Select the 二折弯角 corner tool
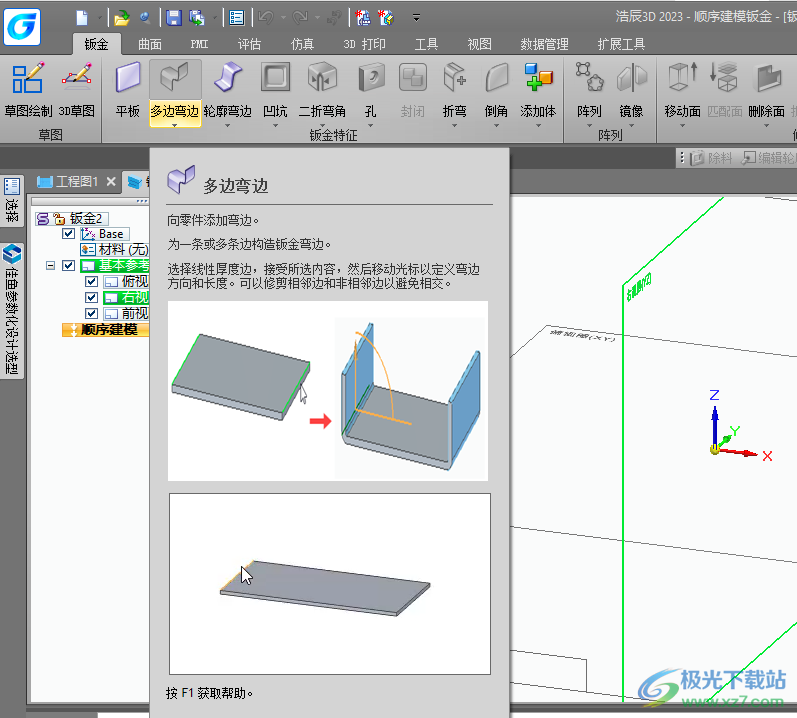Screen dimensions: 797x718 pos(322,90)
